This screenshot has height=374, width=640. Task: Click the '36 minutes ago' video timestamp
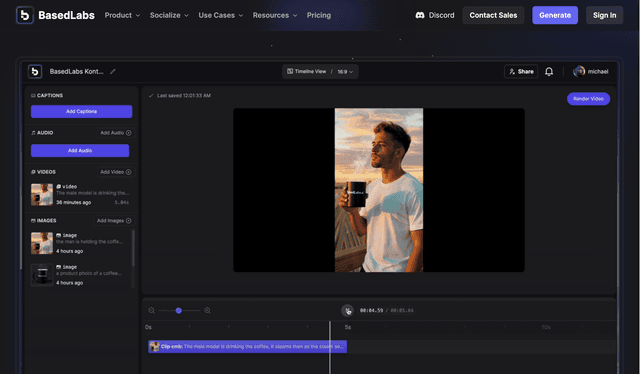pyautogui.click(x=73, y=203)
